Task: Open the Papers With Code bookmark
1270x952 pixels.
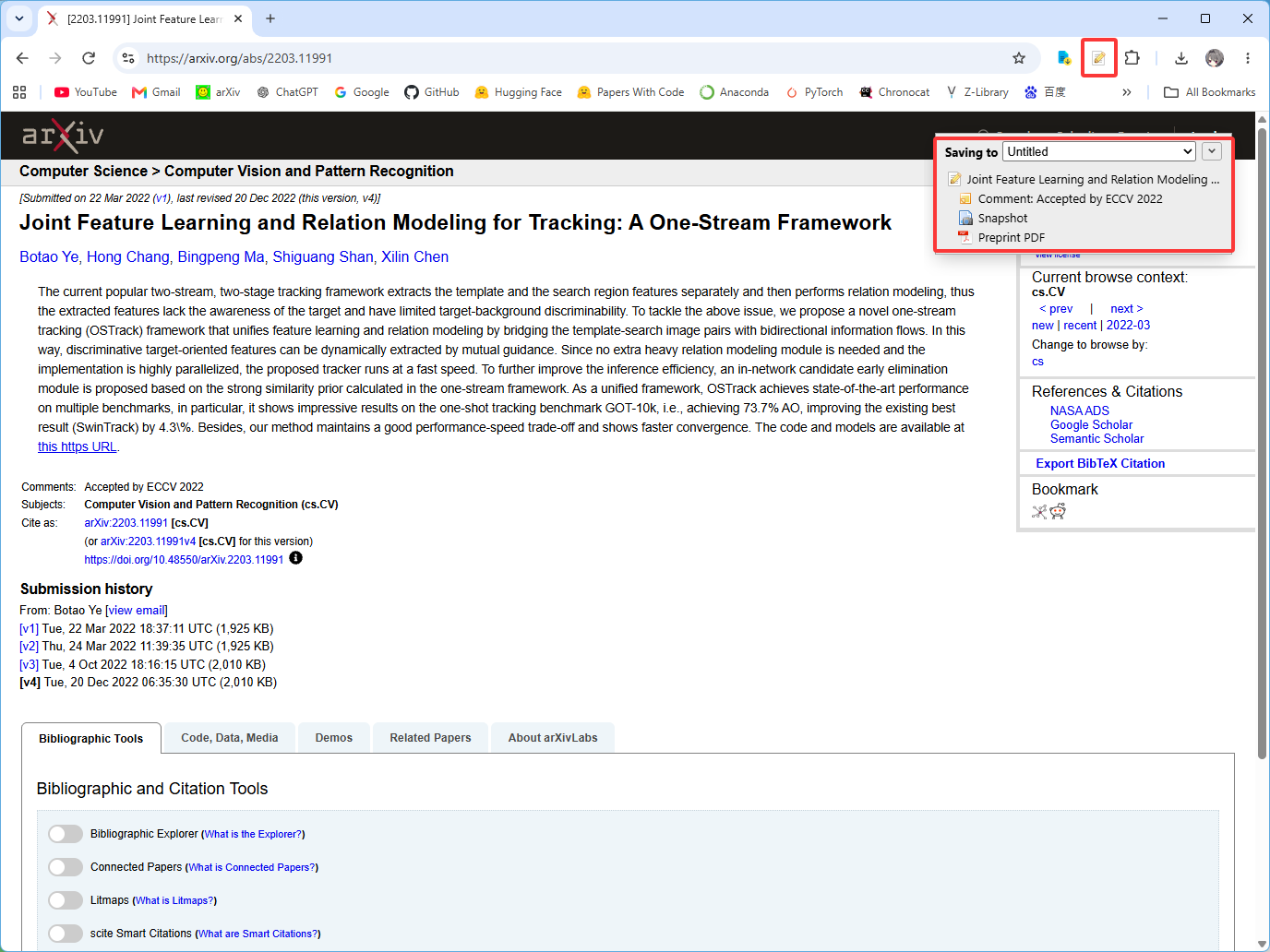Action: [x=630, y=92]
